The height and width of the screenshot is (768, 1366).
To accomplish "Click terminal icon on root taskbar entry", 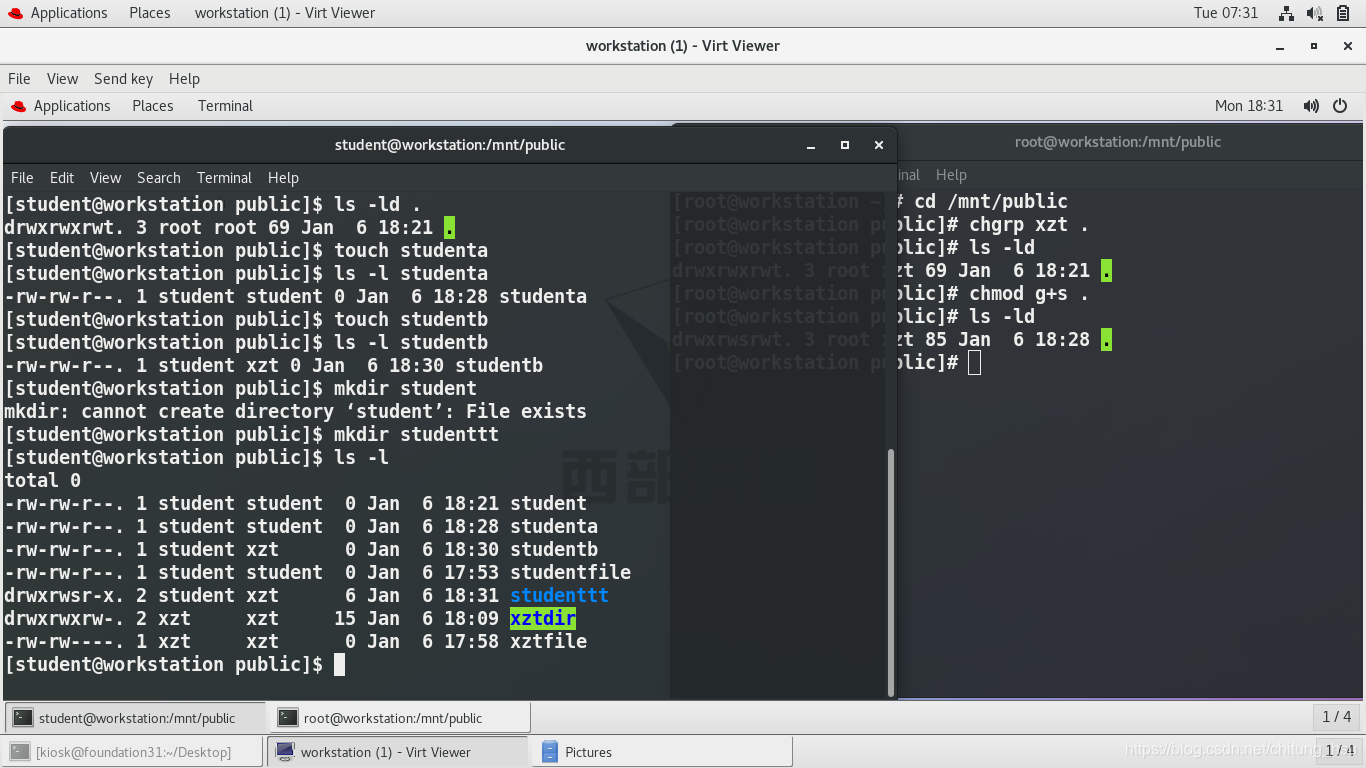I will pos(288,717).
